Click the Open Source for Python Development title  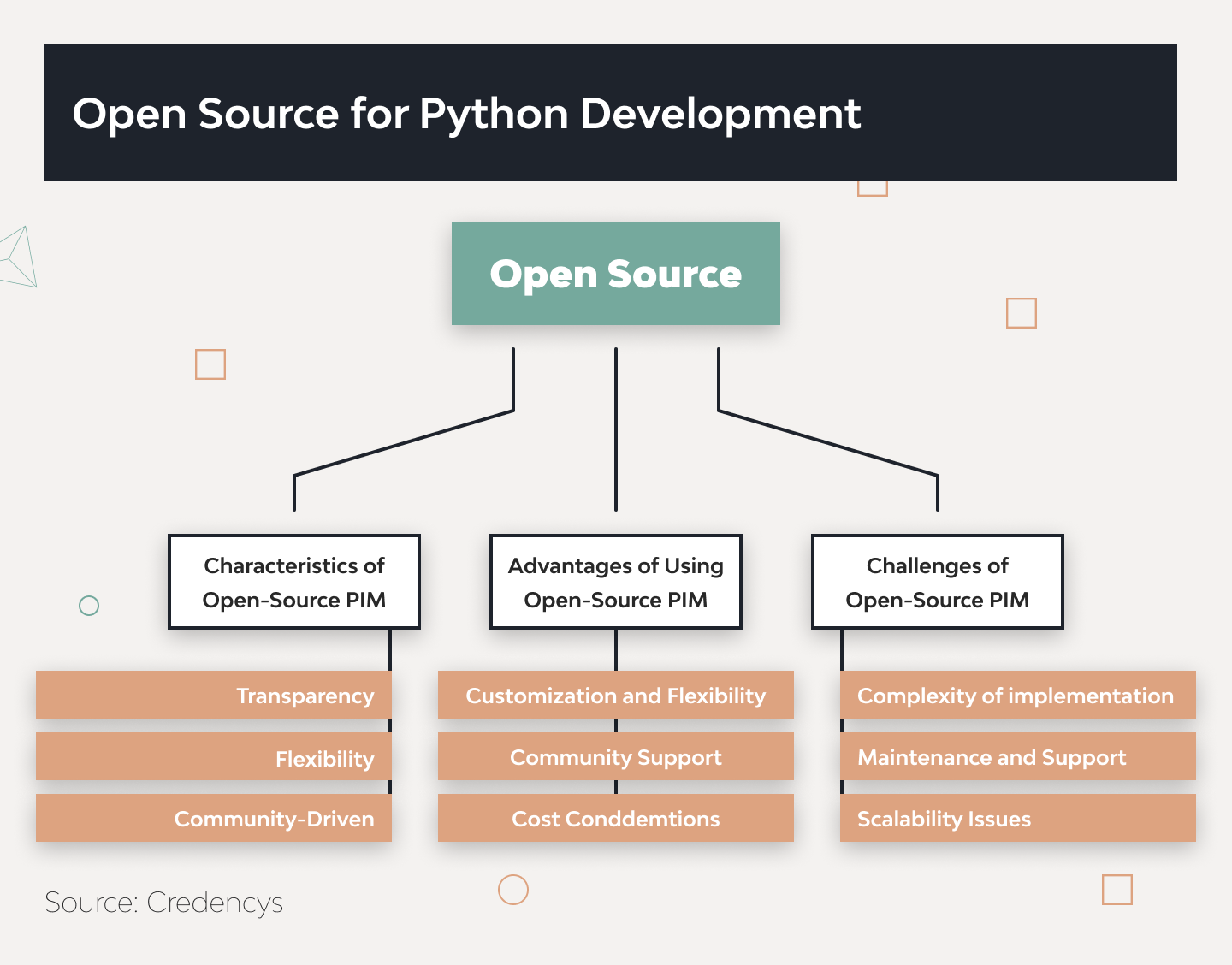[x=466, y=114]
